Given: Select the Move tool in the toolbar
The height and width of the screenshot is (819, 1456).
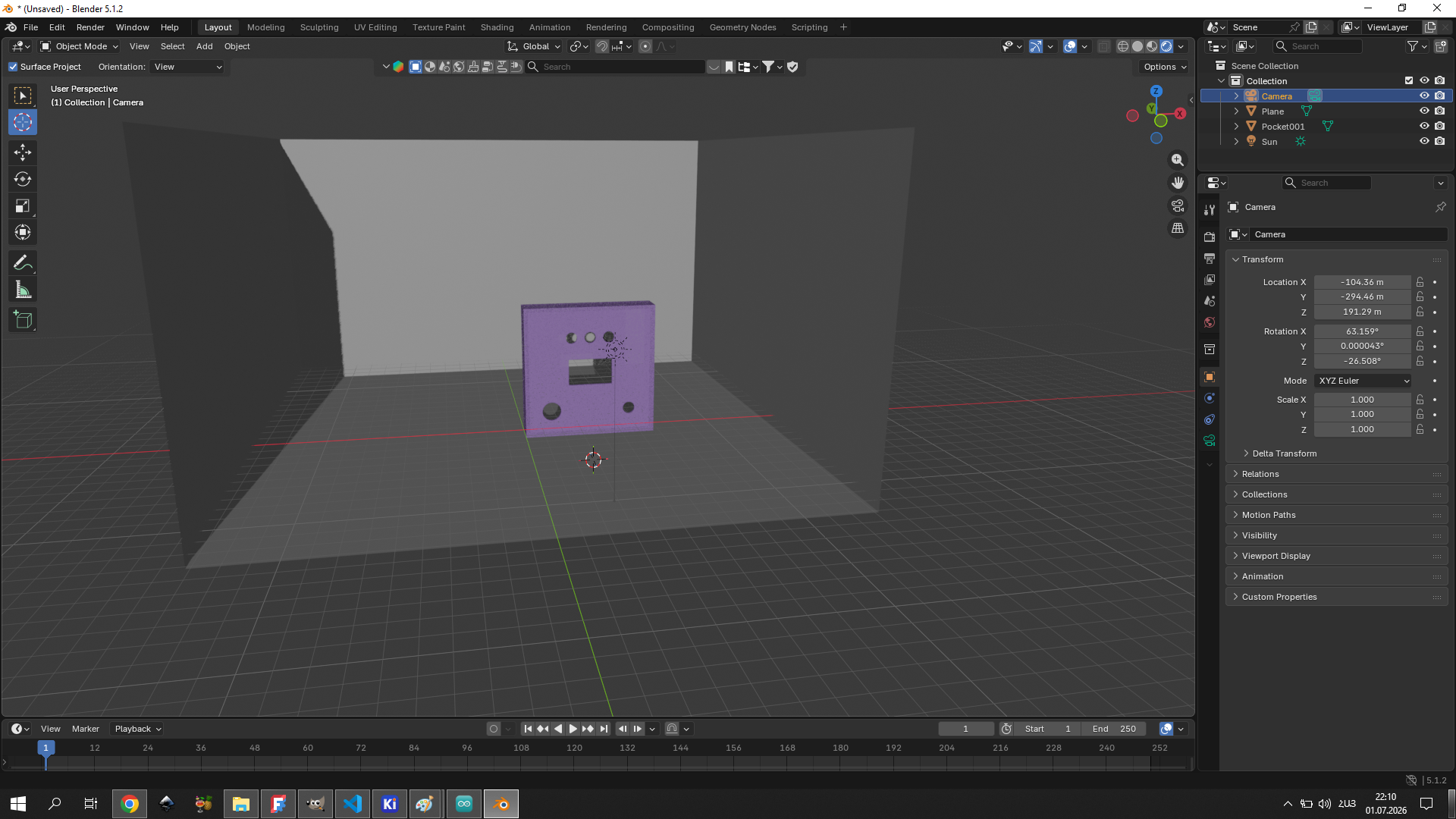Looking at the screenshot, I should tap(23, 152).
